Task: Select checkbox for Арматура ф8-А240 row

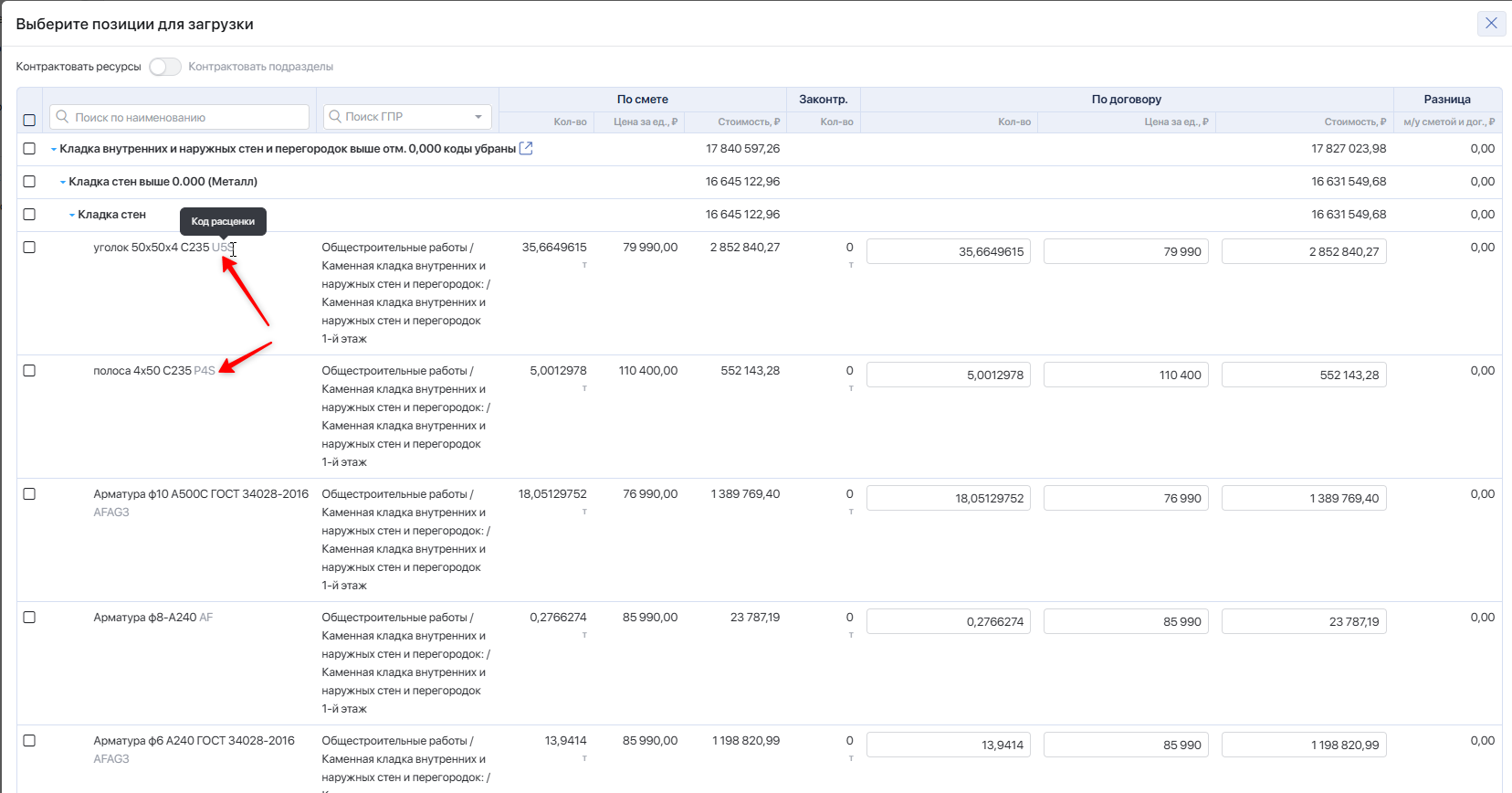Action: click(29, 618)
